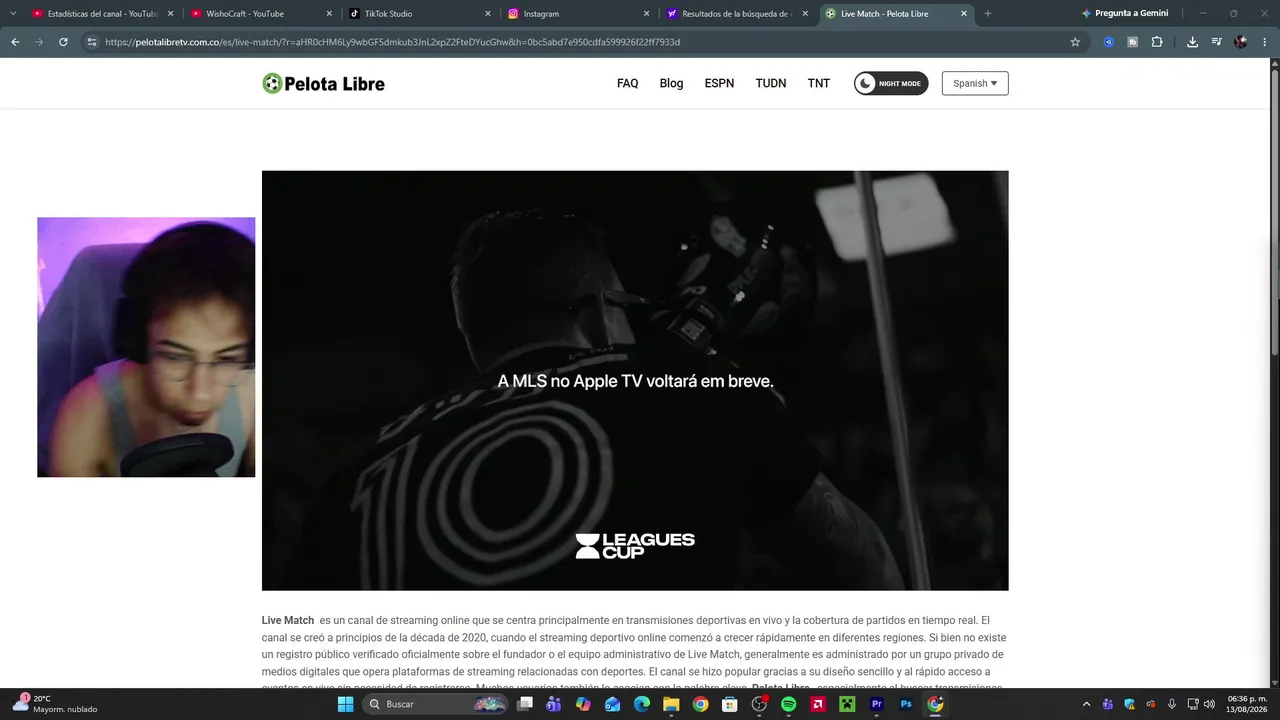The width and height of the screenshot is (1280, 720).
Task: Open Minecraft from the taskbar
Action: 847,704
